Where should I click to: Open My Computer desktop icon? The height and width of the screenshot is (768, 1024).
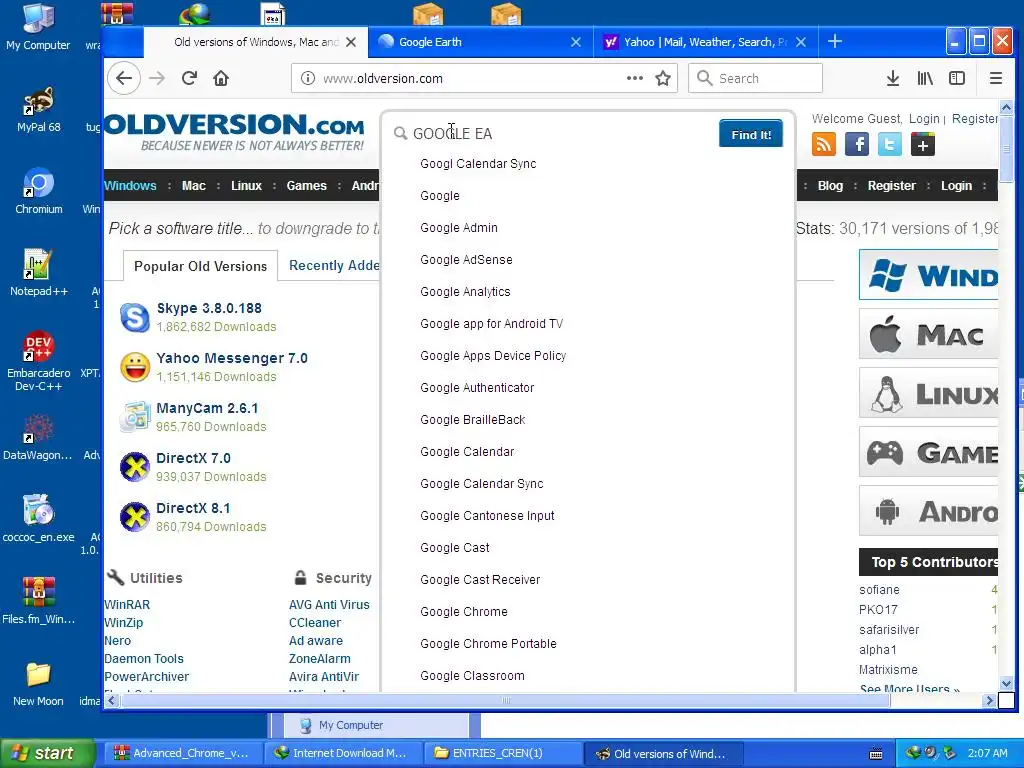(x=39, y=27)
